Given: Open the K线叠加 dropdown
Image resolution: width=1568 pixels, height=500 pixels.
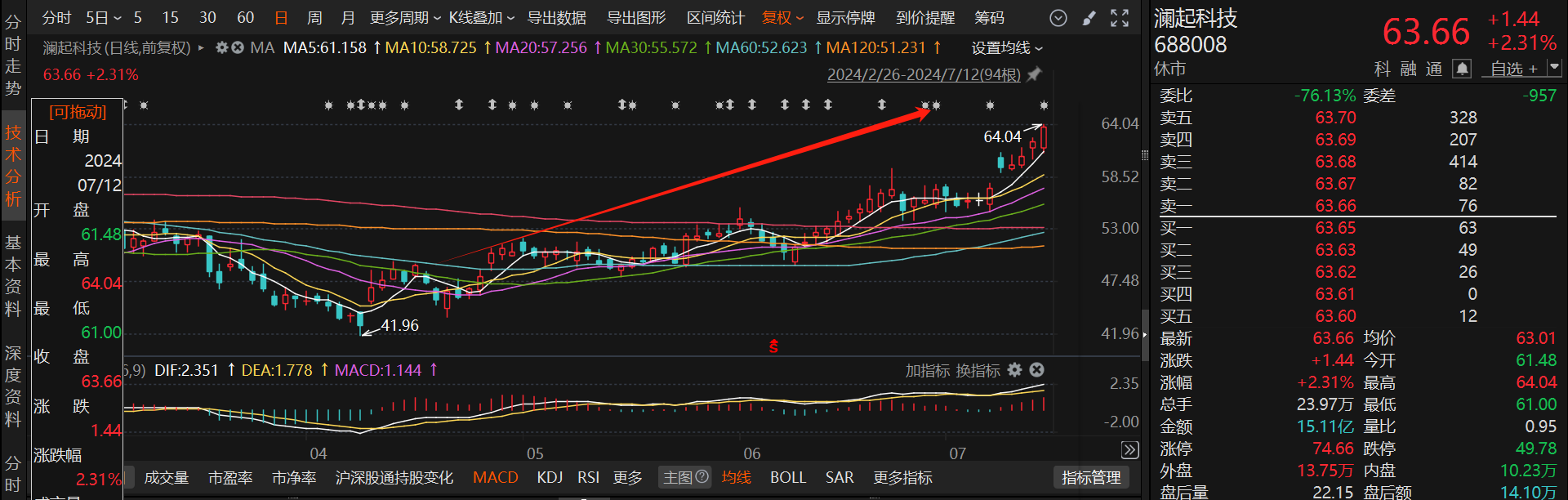Looking at the screenshot, I should click(x=482, y=18).
